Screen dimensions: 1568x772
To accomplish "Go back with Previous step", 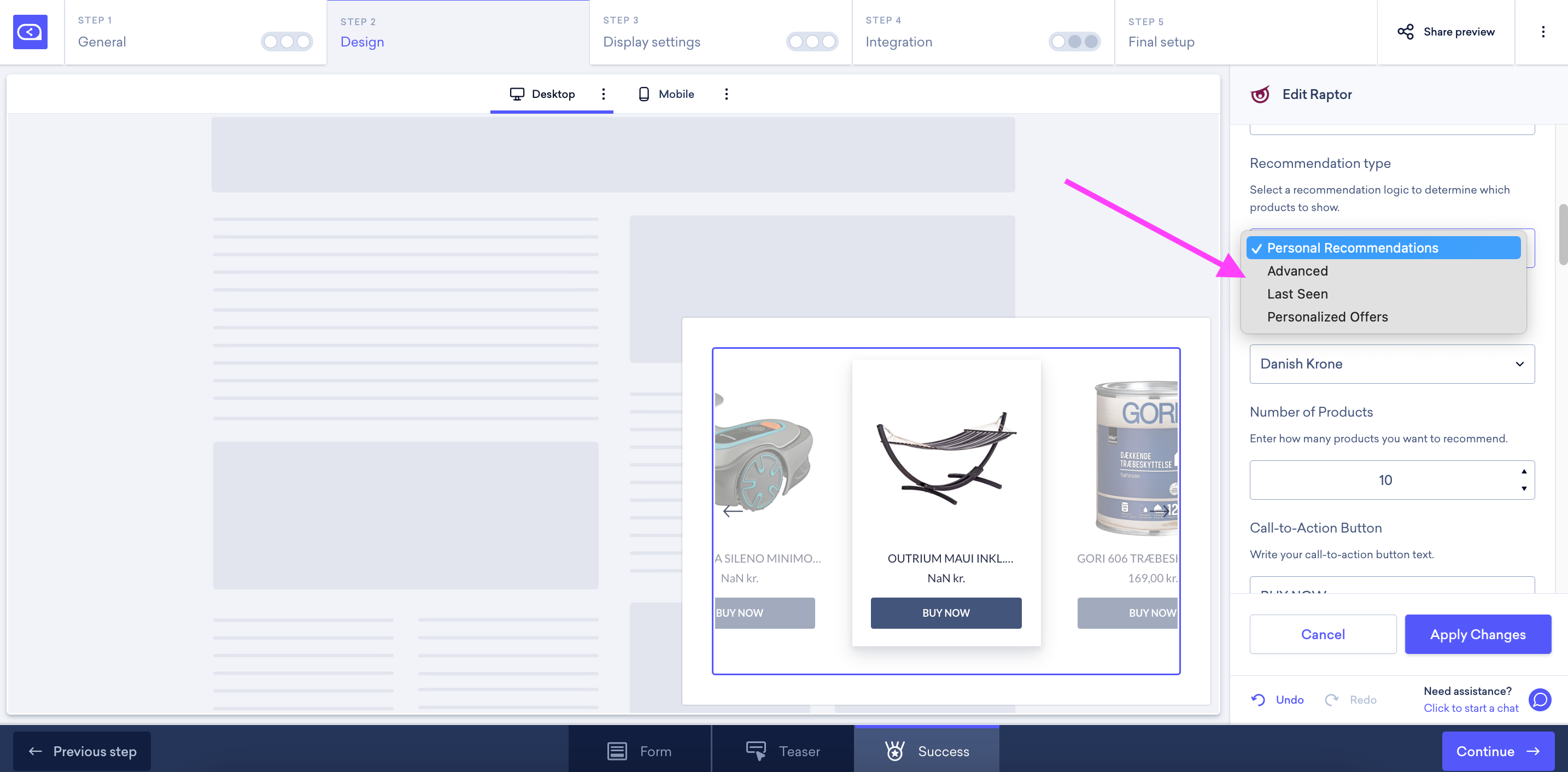I will (x=82, y=751).
